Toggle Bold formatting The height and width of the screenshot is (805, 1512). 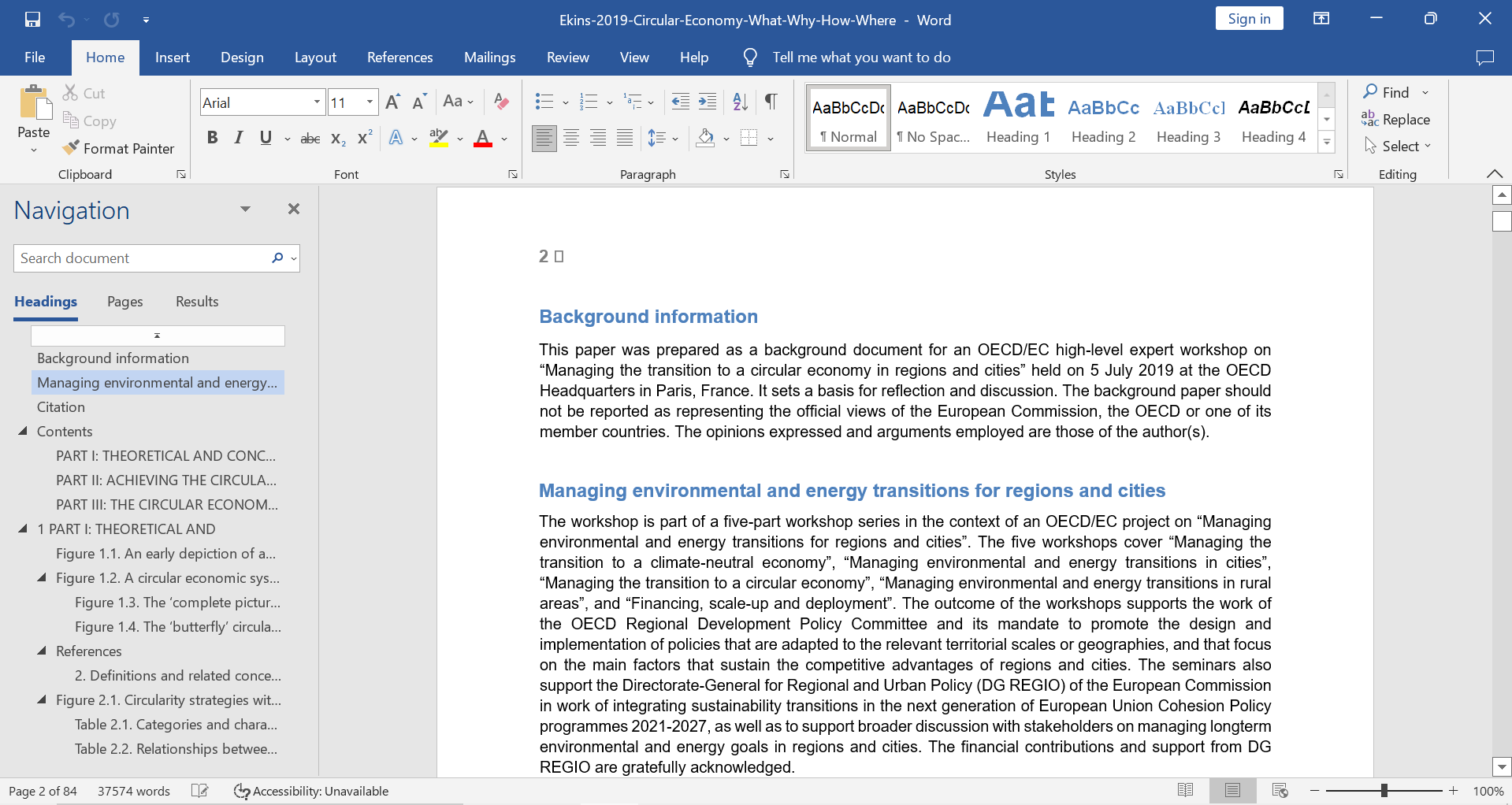pyautogui.click(x=212, y=139)
